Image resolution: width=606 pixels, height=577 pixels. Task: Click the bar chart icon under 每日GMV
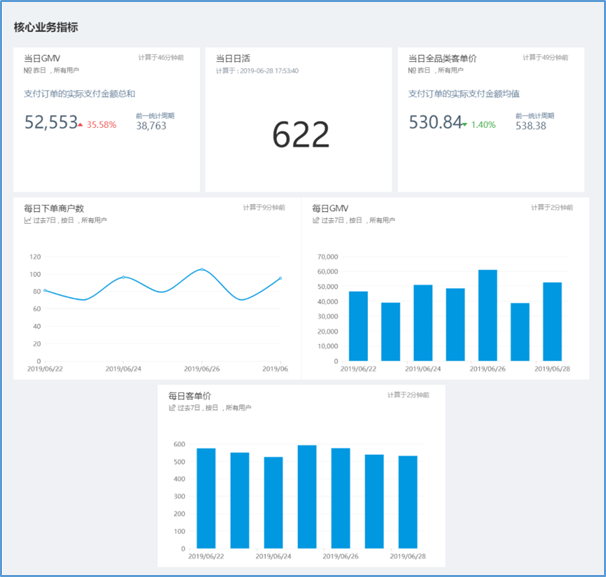click(315, 220)
